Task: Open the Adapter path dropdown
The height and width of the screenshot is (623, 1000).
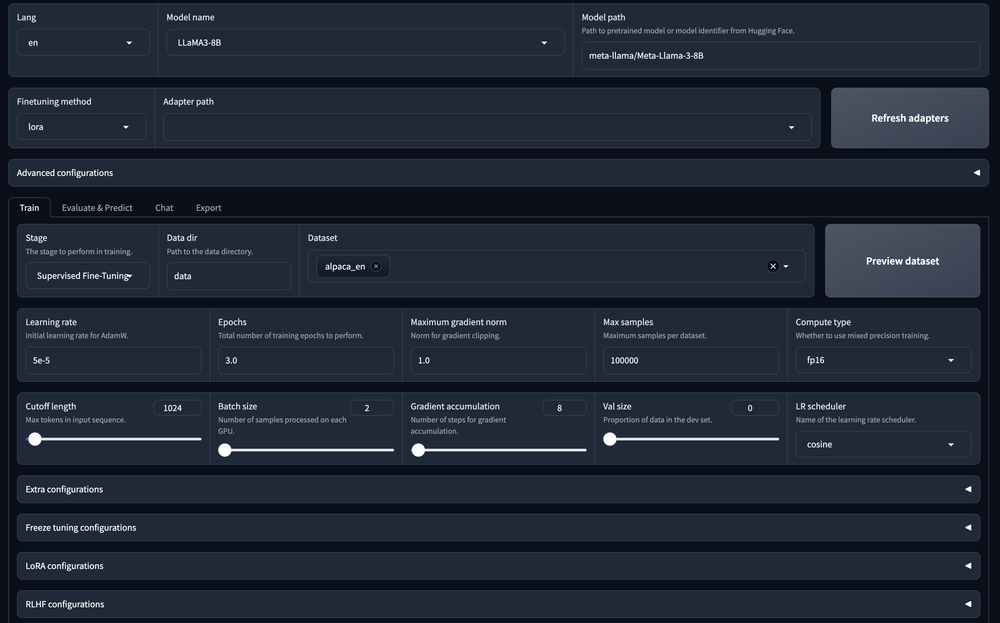Action: click(x=487, y=127)
